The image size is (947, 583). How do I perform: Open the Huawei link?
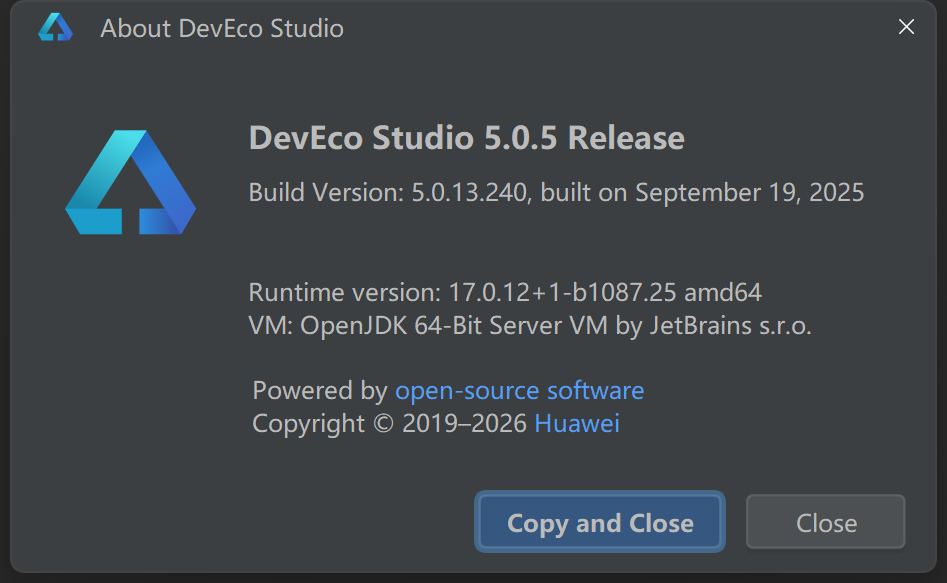(x=577, y=423)
